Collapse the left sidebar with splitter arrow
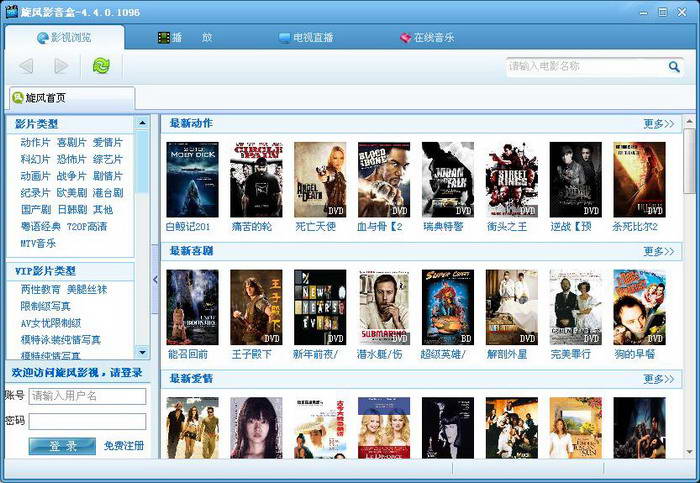The width and height of the screenshot is (700, 483). click(155, 279)
